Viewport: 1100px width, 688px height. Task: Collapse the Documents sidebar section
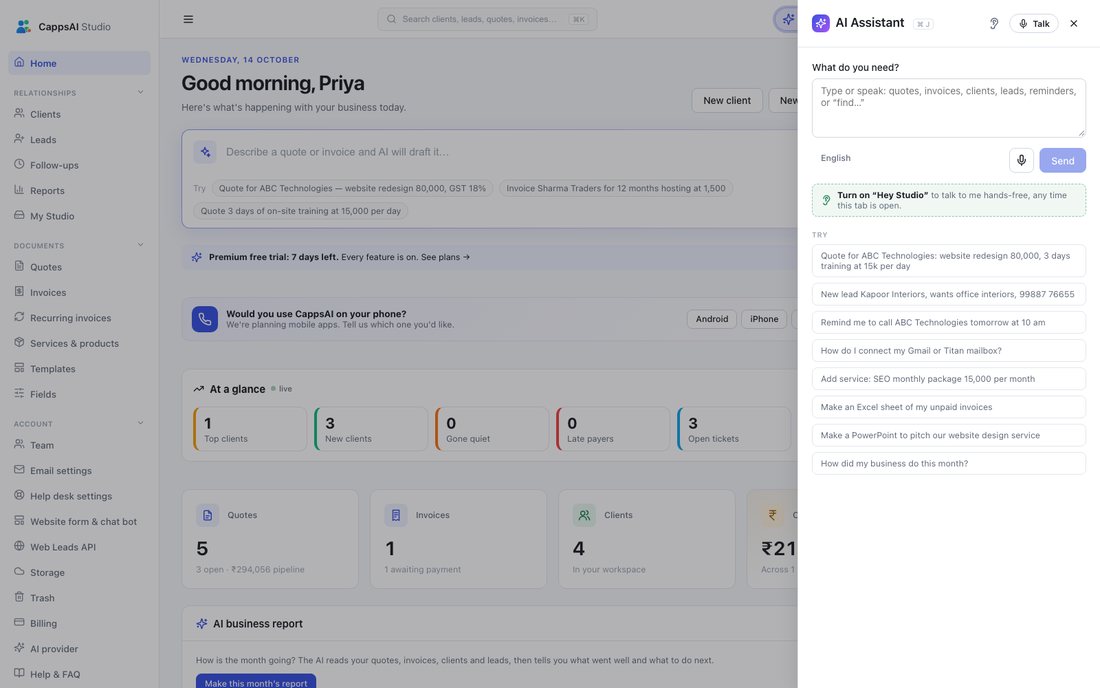140,245
